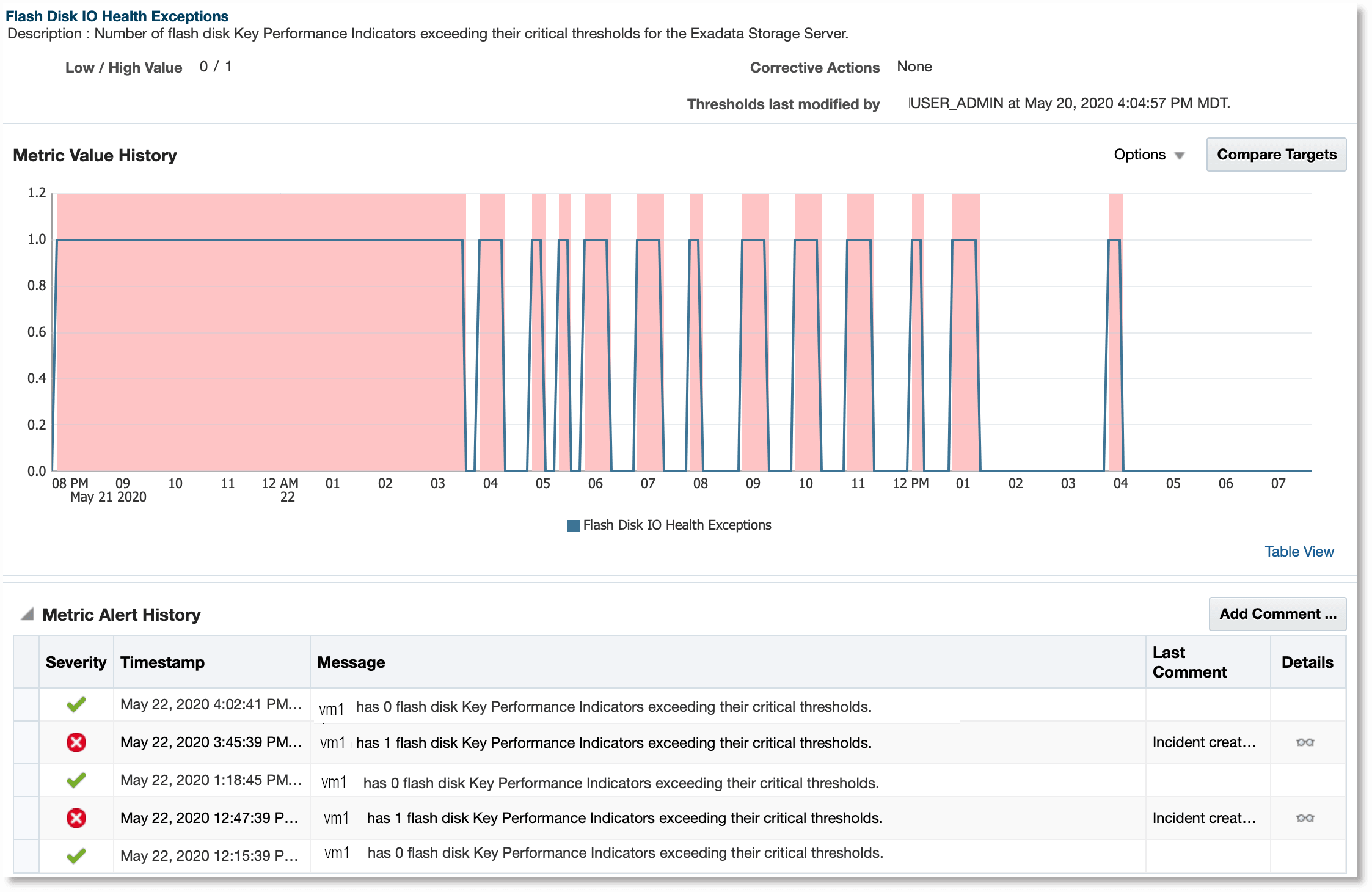
Task: Click the Incident created comment on 3:45:39 PM row
Action: coord(1204,742)
